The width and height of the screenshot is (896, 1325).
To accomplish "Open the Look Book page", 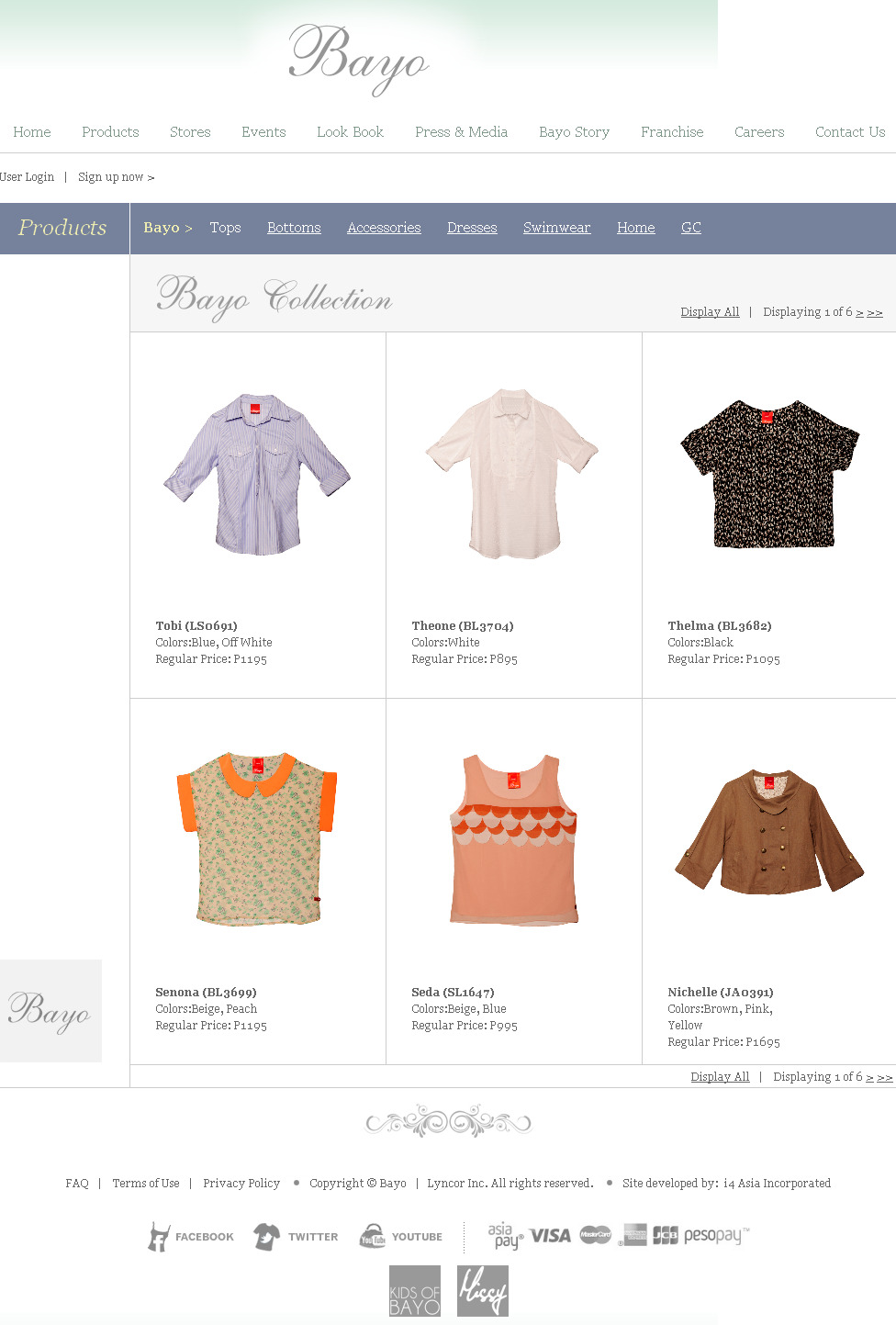I will pyautogui.click(x=350, y=132).
